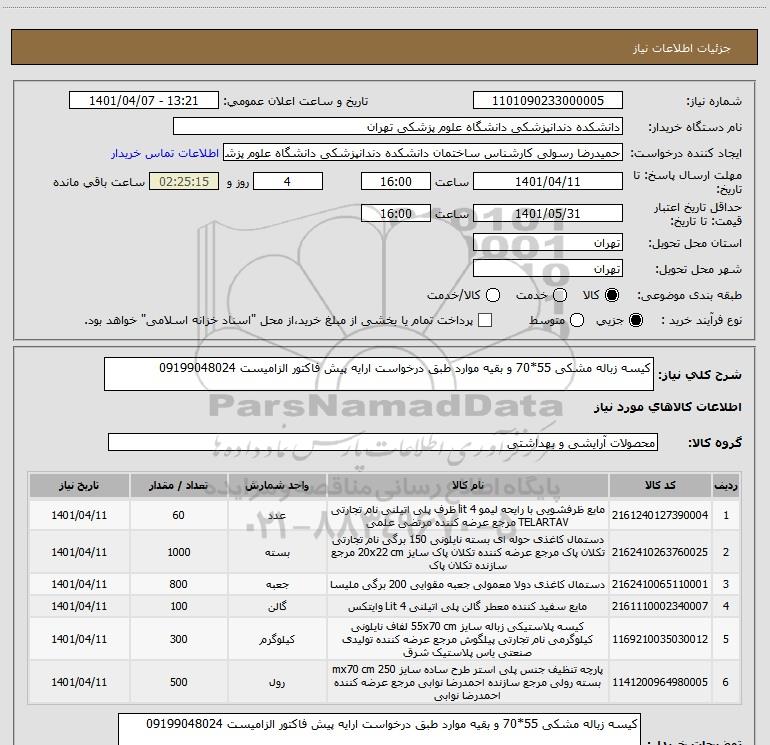Click quantity 800 in row 3
Image resolution: width=770 pixels, height=745 pixels.
[x=178, y=584]
